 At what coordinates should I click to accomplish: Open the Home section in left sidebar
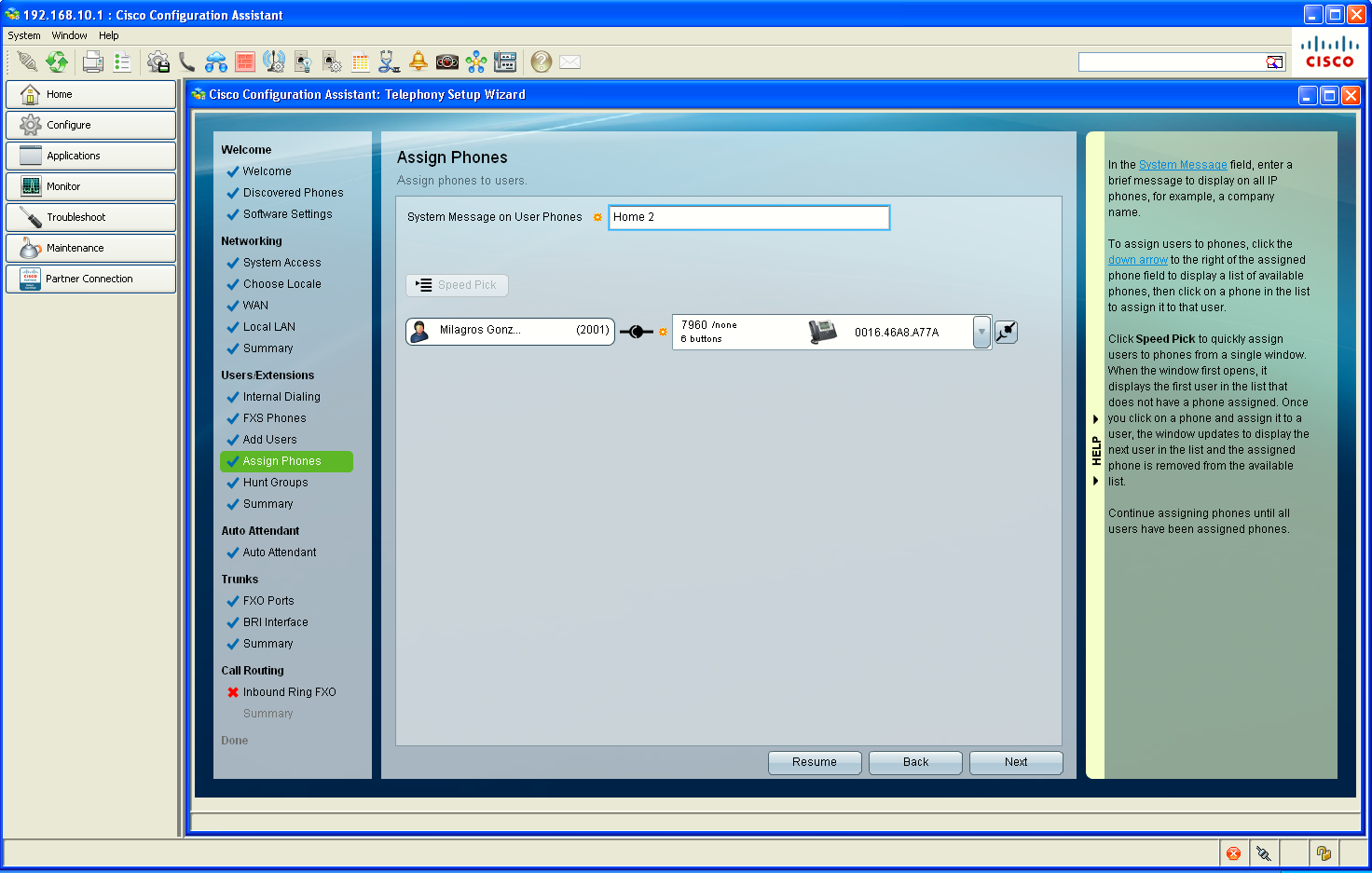pos(90,94)
